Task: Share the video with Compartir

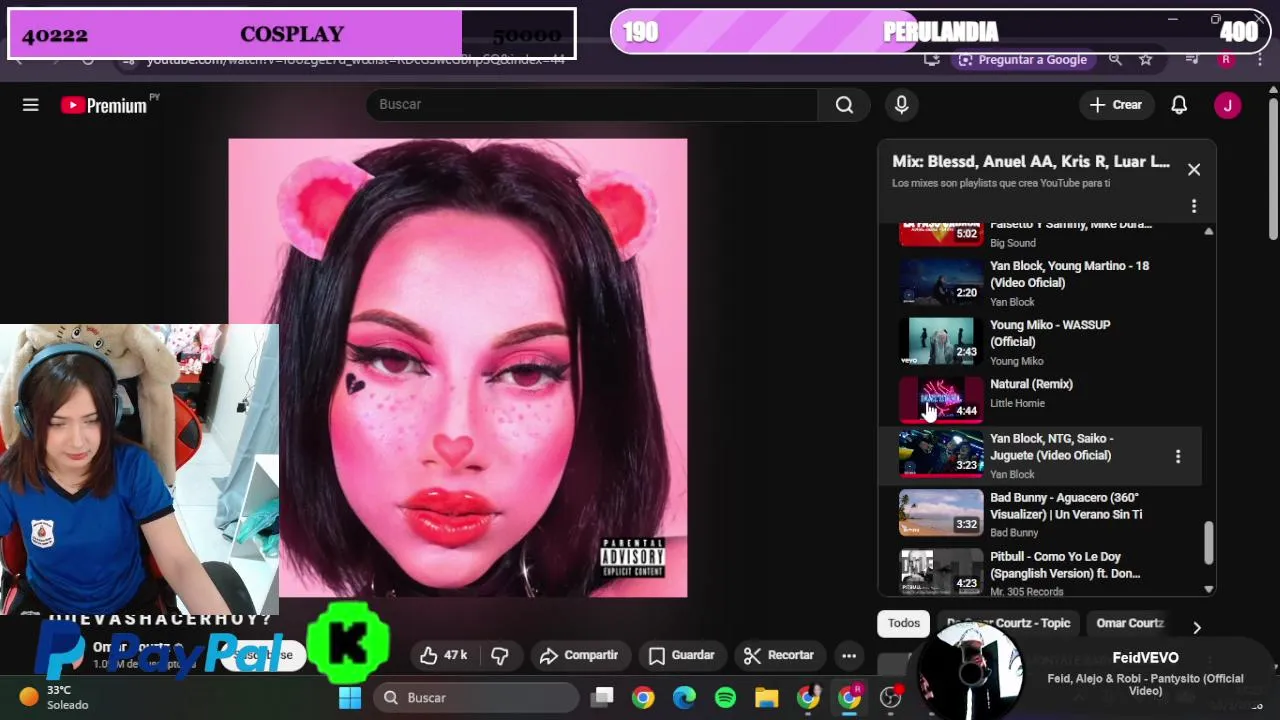Action: point(579,655)
